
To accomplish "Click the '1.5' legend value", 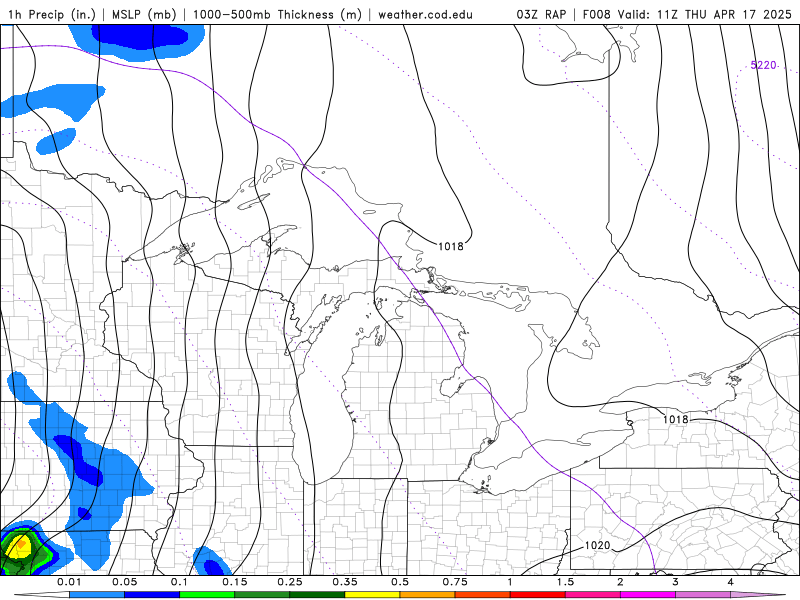I will pyautogui.click(x=565, y=582).
